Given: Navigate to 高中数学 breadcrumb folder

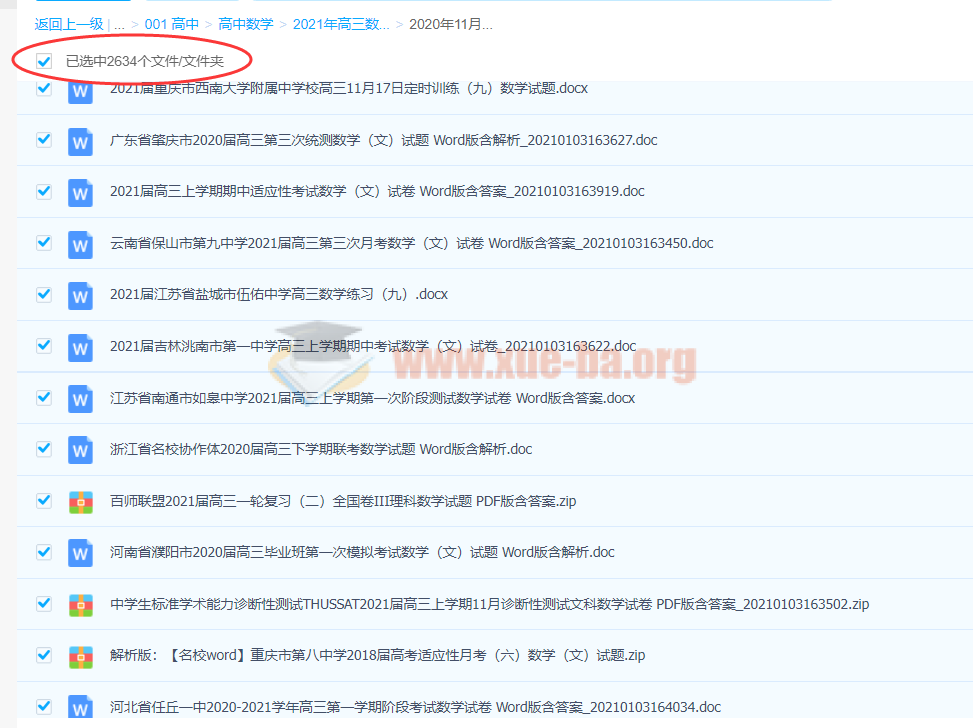Looking at the screenshot, I should [245, 24].
